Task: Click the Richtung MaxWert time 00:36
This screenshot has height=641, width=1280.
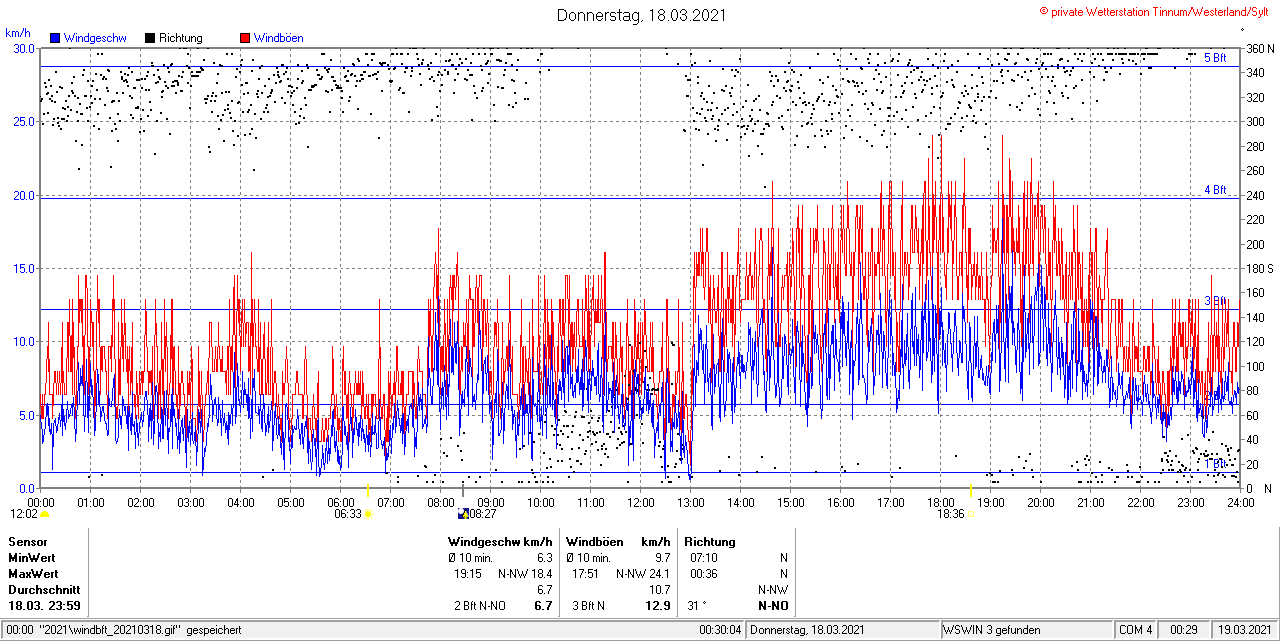Action: (704, 574)
